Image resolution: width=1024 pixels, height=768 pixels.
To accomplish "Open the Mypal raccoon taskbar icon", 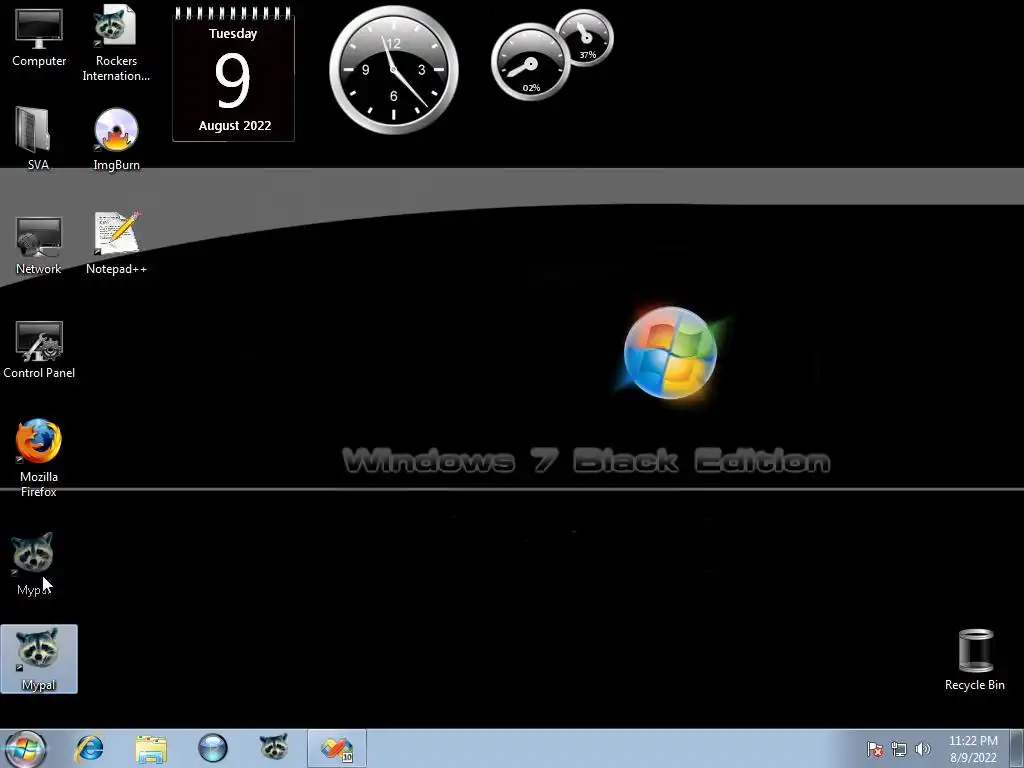I will pos(274,747).
